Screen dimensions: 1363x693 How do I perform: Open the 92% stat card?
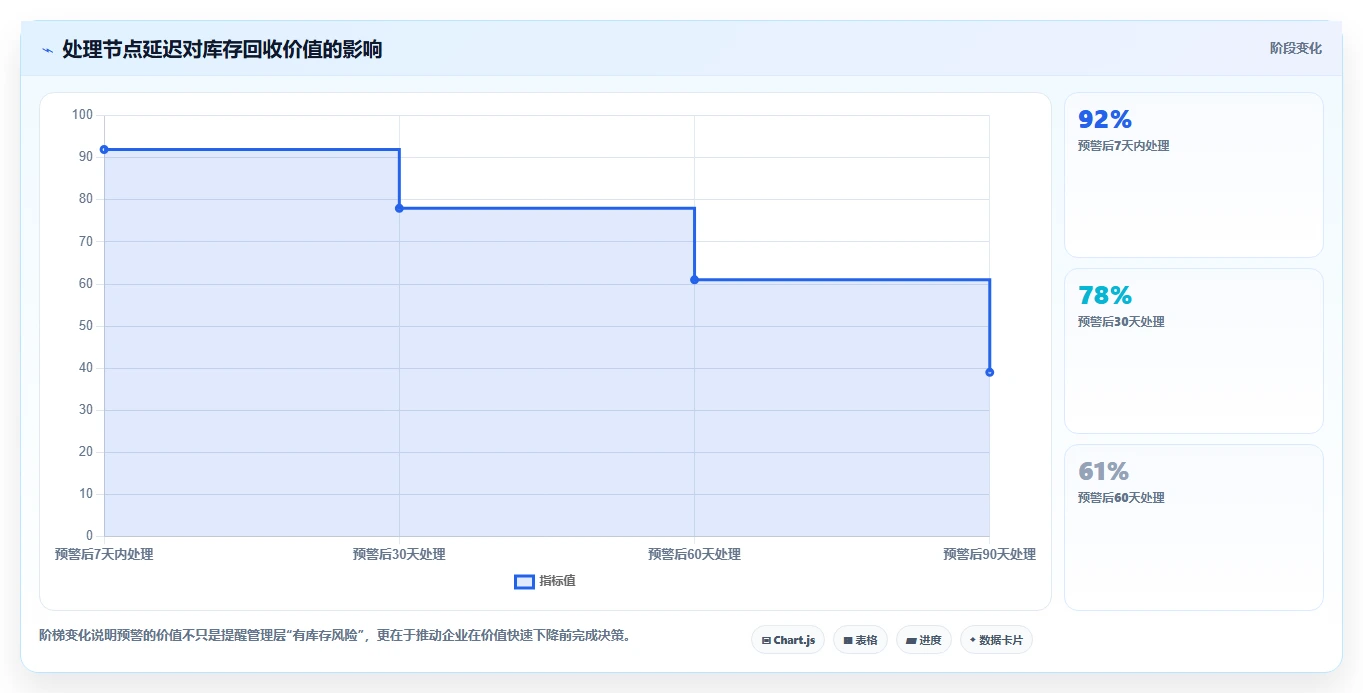[1194, 175]
